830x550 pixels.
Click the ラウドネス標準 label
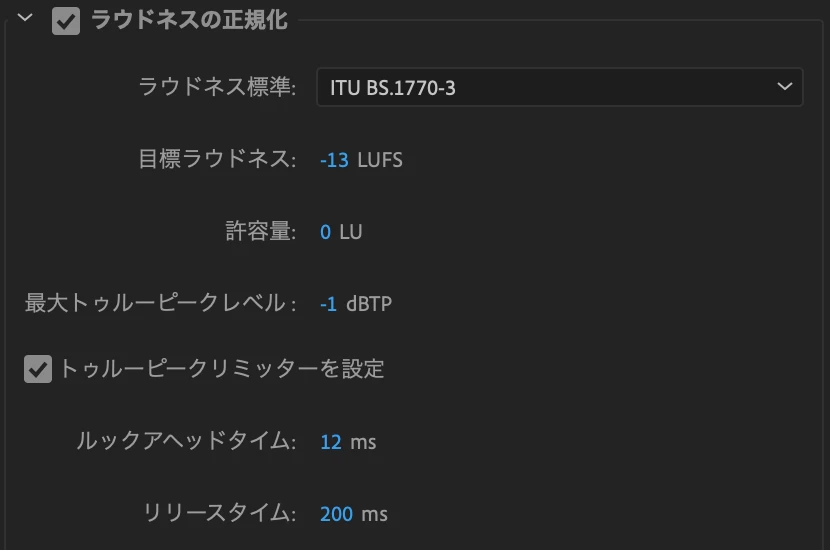click(x=217, y=86)
